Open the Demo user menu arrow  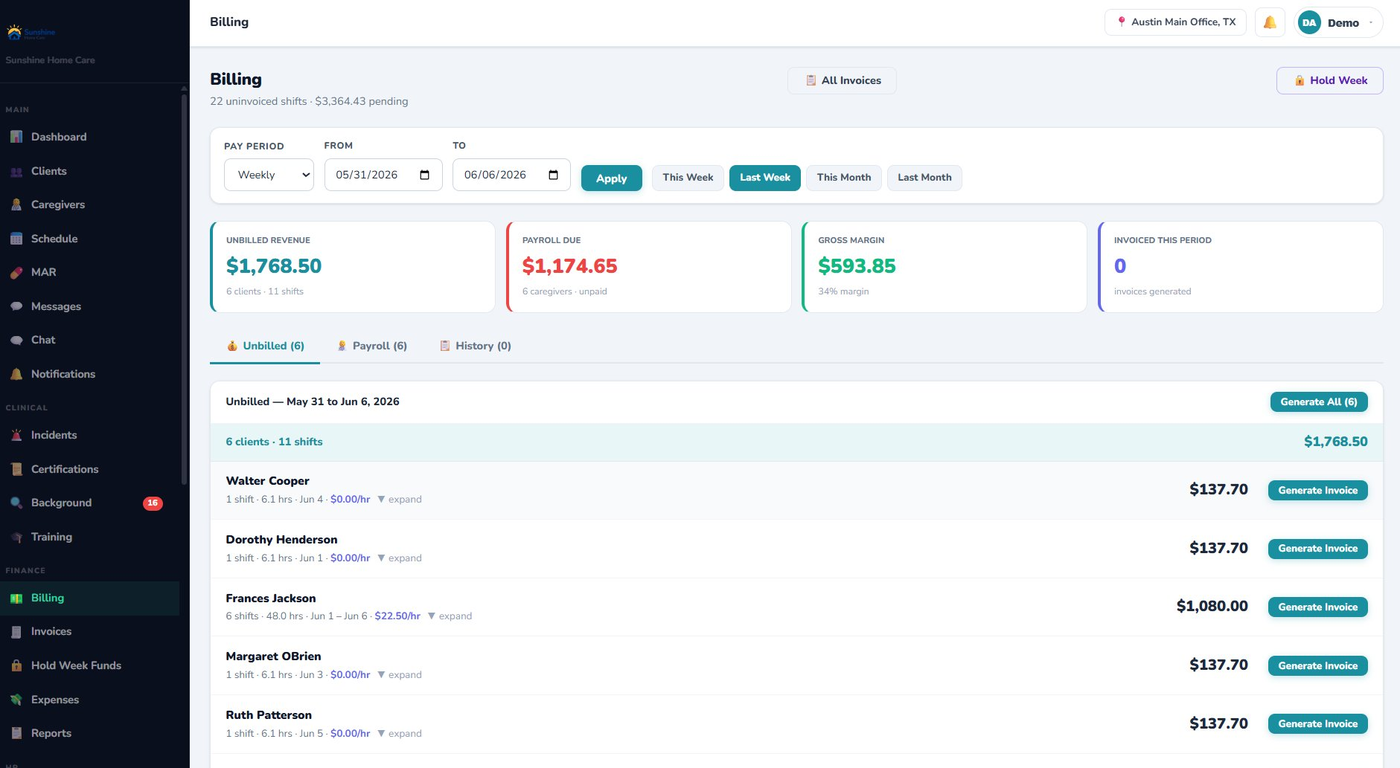[1370, 22]
